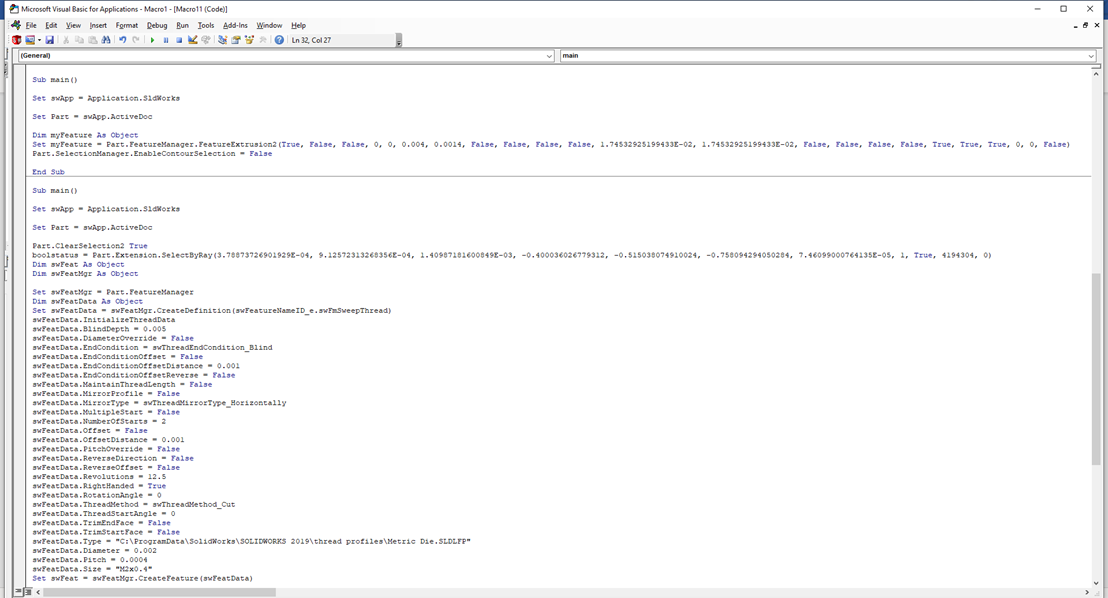
Task: Open Find using the binoculars icon
Action: 107,39
